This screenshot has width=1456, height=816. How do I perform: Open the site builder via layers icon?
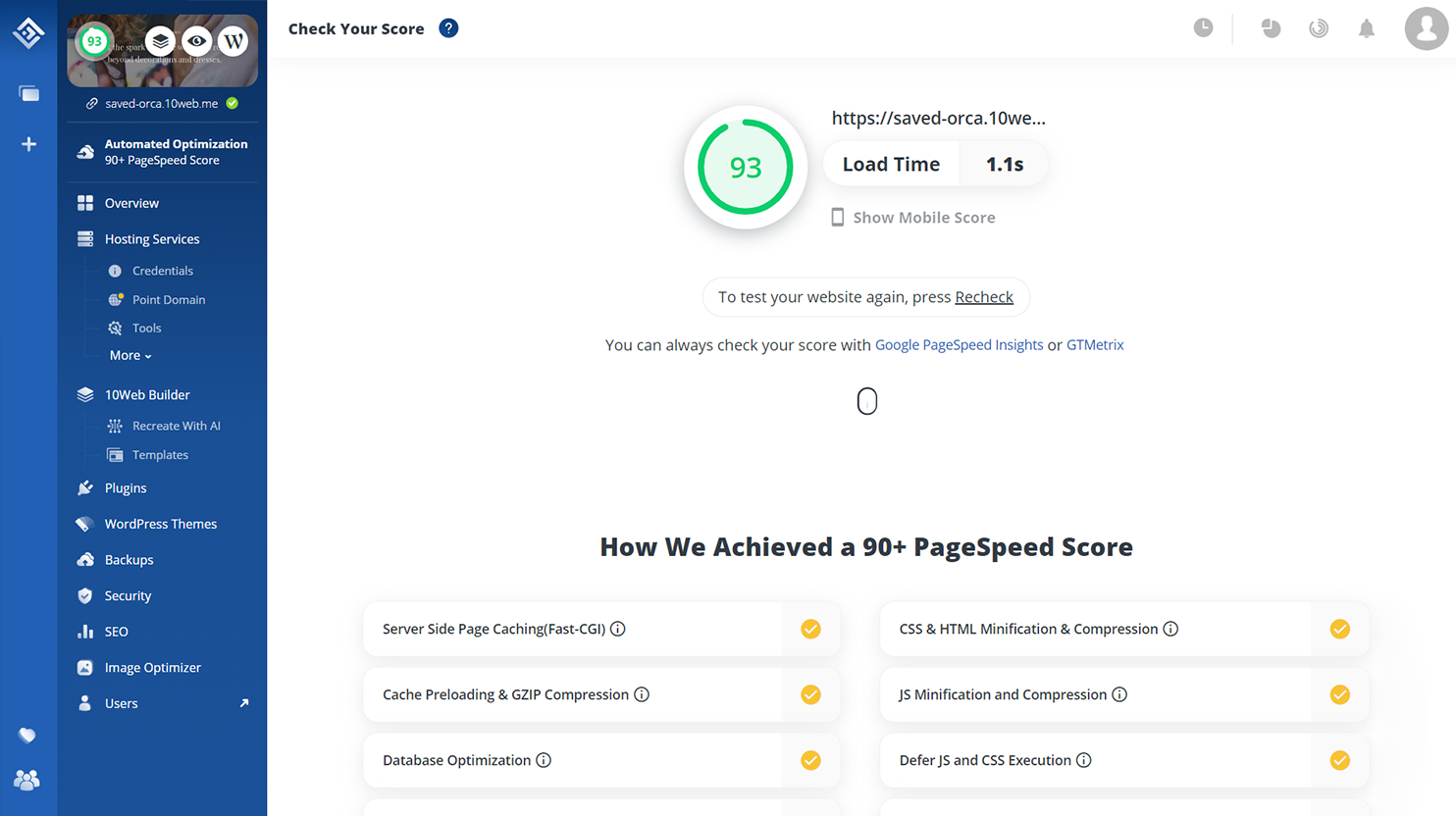click(159, 41)
